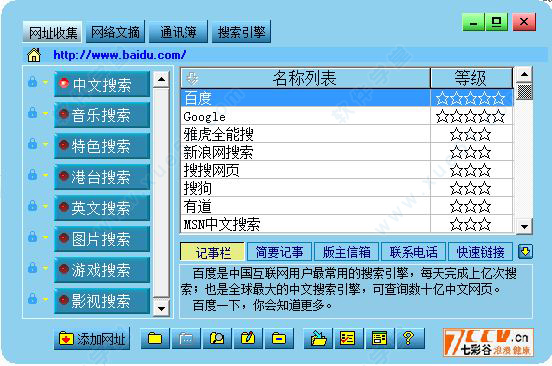Open the yellow arrow dropdown beside 特色搜索

(x=45, y=144)
